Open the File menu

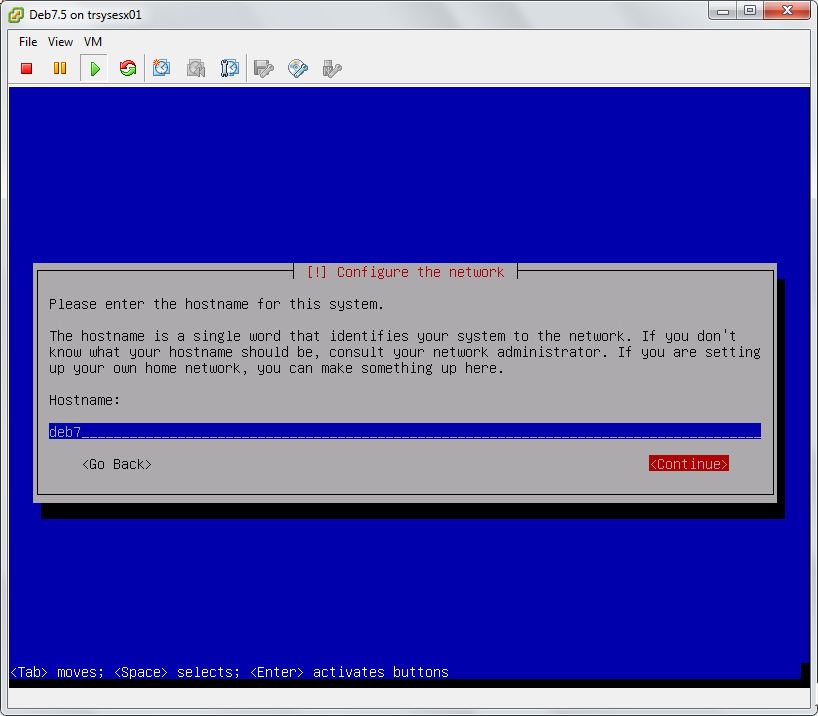(28, 42)
